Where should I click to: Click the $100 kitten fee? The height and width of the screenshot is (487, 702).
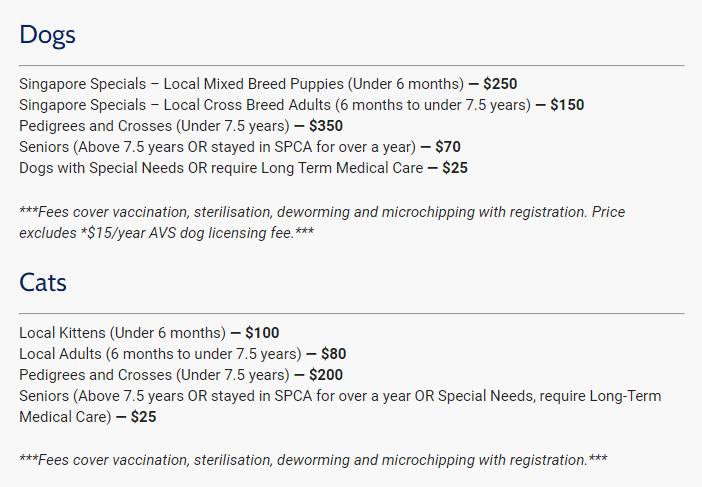tap(262, 333)
